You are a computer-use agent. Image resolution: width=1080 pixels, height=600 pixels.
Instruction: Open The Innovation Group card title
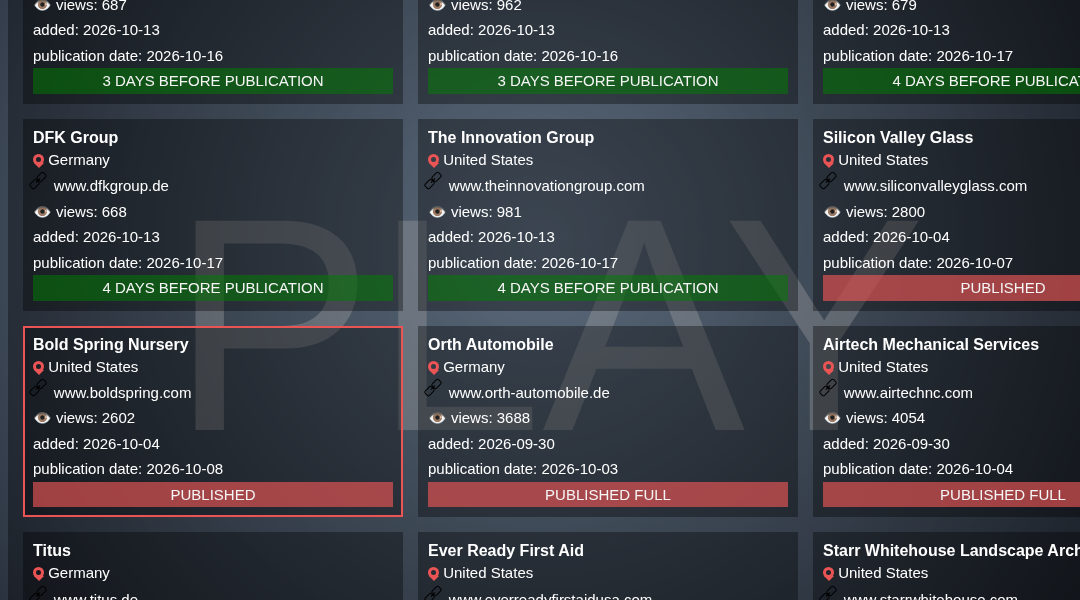[x=510, y=137]
